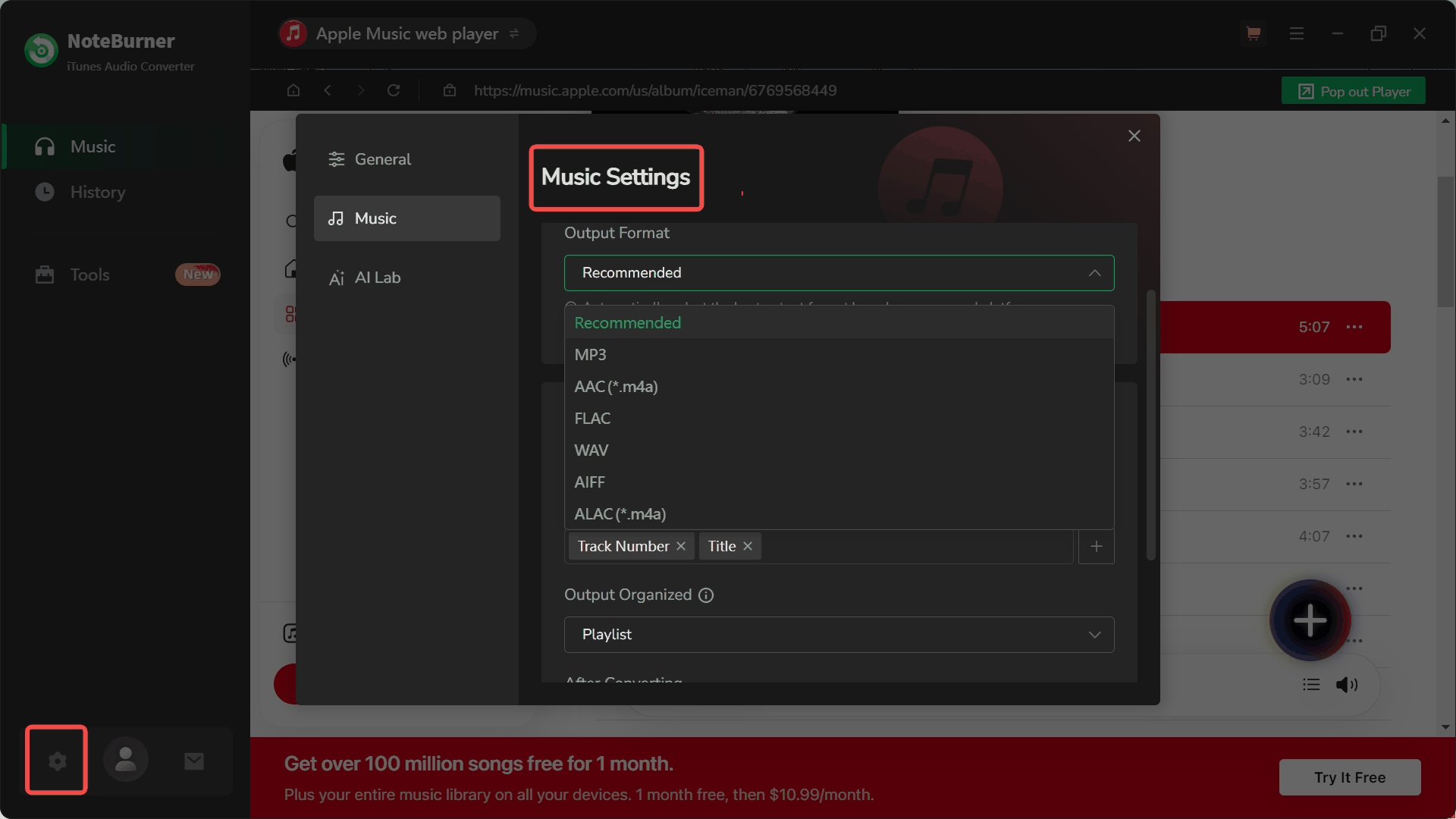Reload the Apple Music page
Image resolution: width=1456 pixels, height=819 pixels.
pos(394,90)
